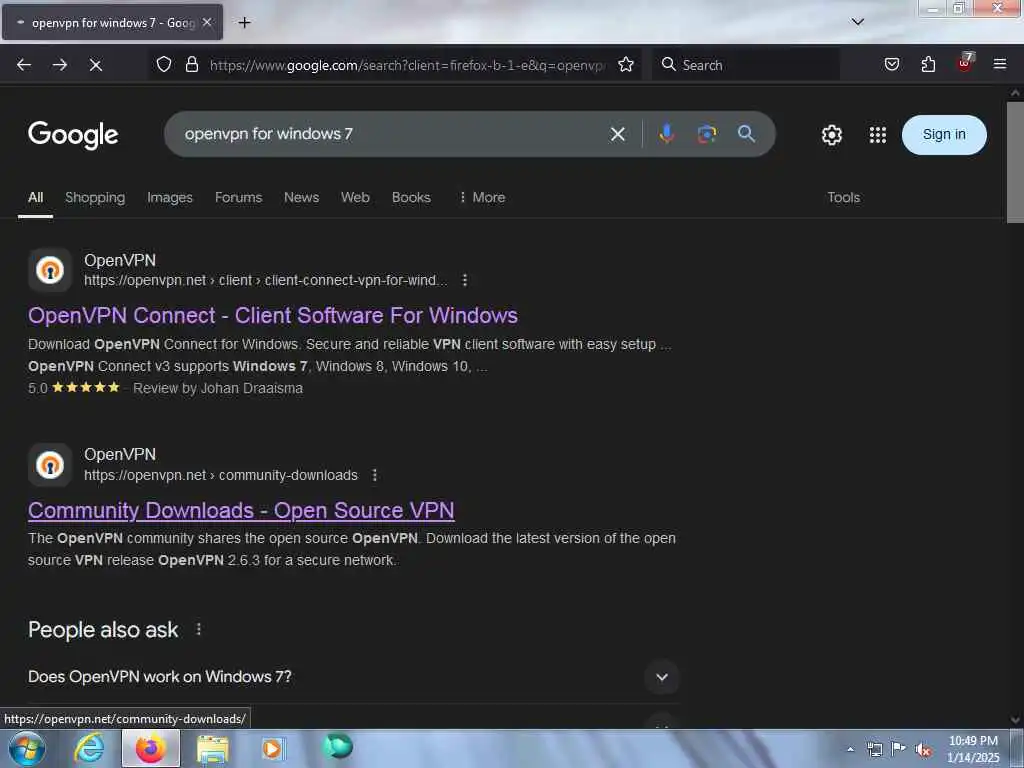
Task: Open OpenVPN Connect Client Software For Windows link
Action: [x=272, y=315]
